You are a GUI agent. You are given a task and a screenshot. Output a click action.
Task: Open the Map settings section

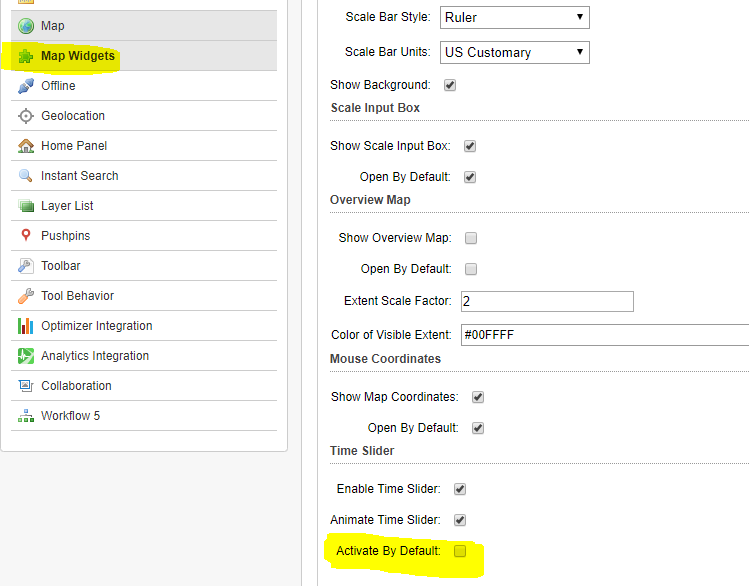pyautogui.click(x=144, y=26)
